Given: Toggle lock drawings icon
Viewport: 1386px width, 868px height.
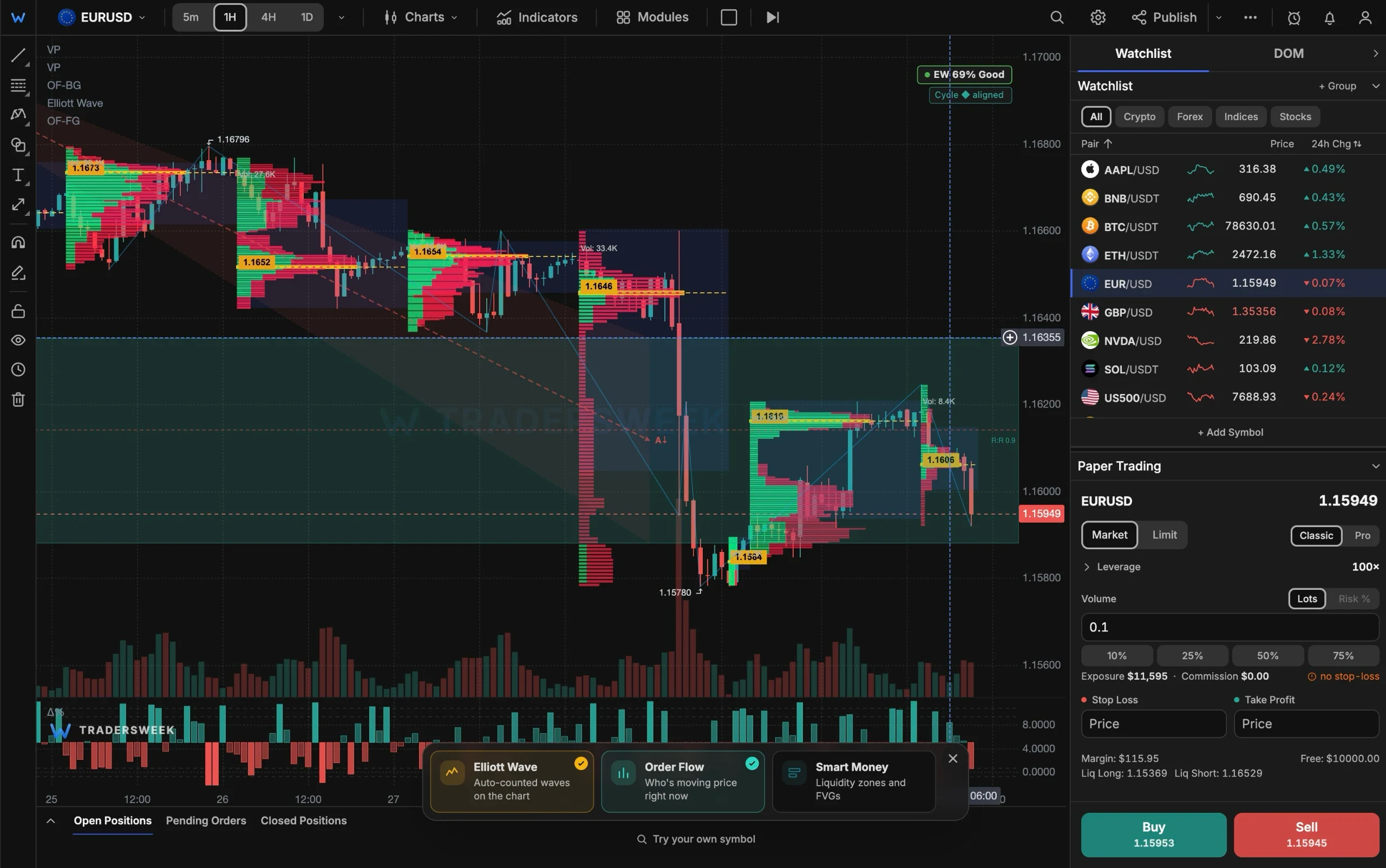Looking at the screenshot, I should 18,311.
